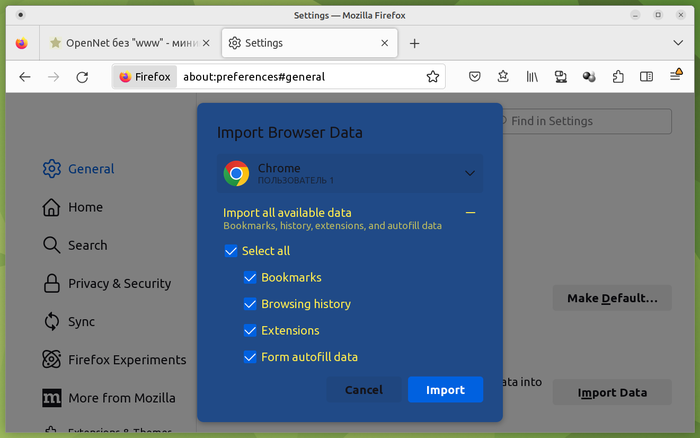Switch to the OpenNet tab
The image size is (700, 438).
click(130, 43)
